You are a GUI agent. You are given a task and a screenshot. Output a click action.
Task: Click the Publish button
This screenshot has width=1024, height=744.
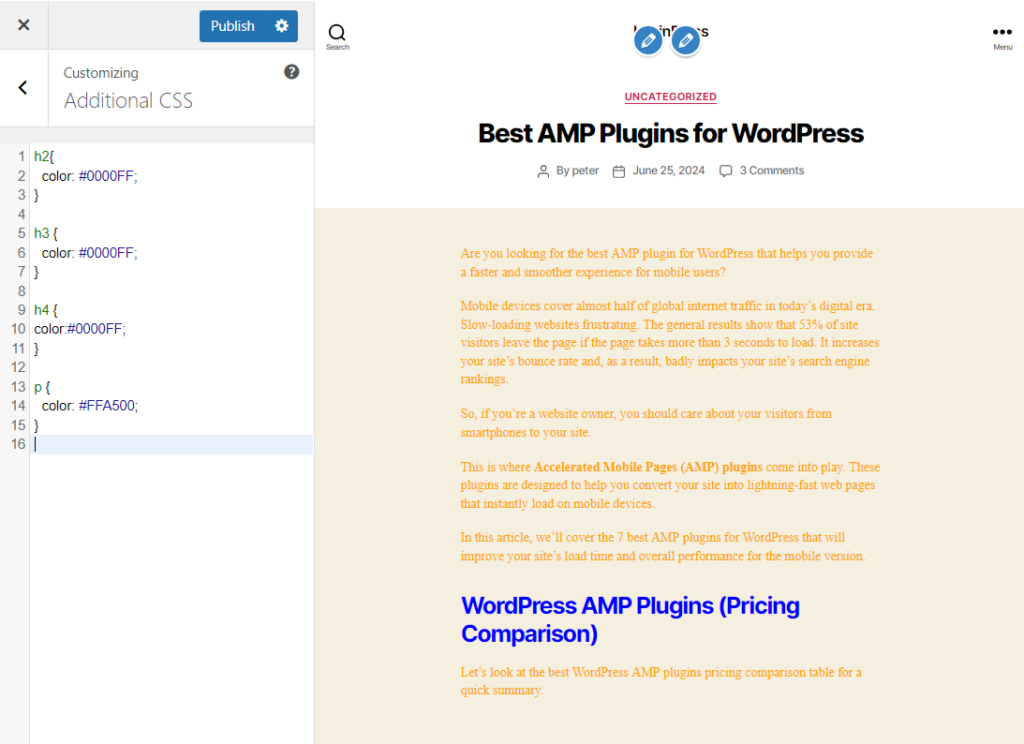232,26
